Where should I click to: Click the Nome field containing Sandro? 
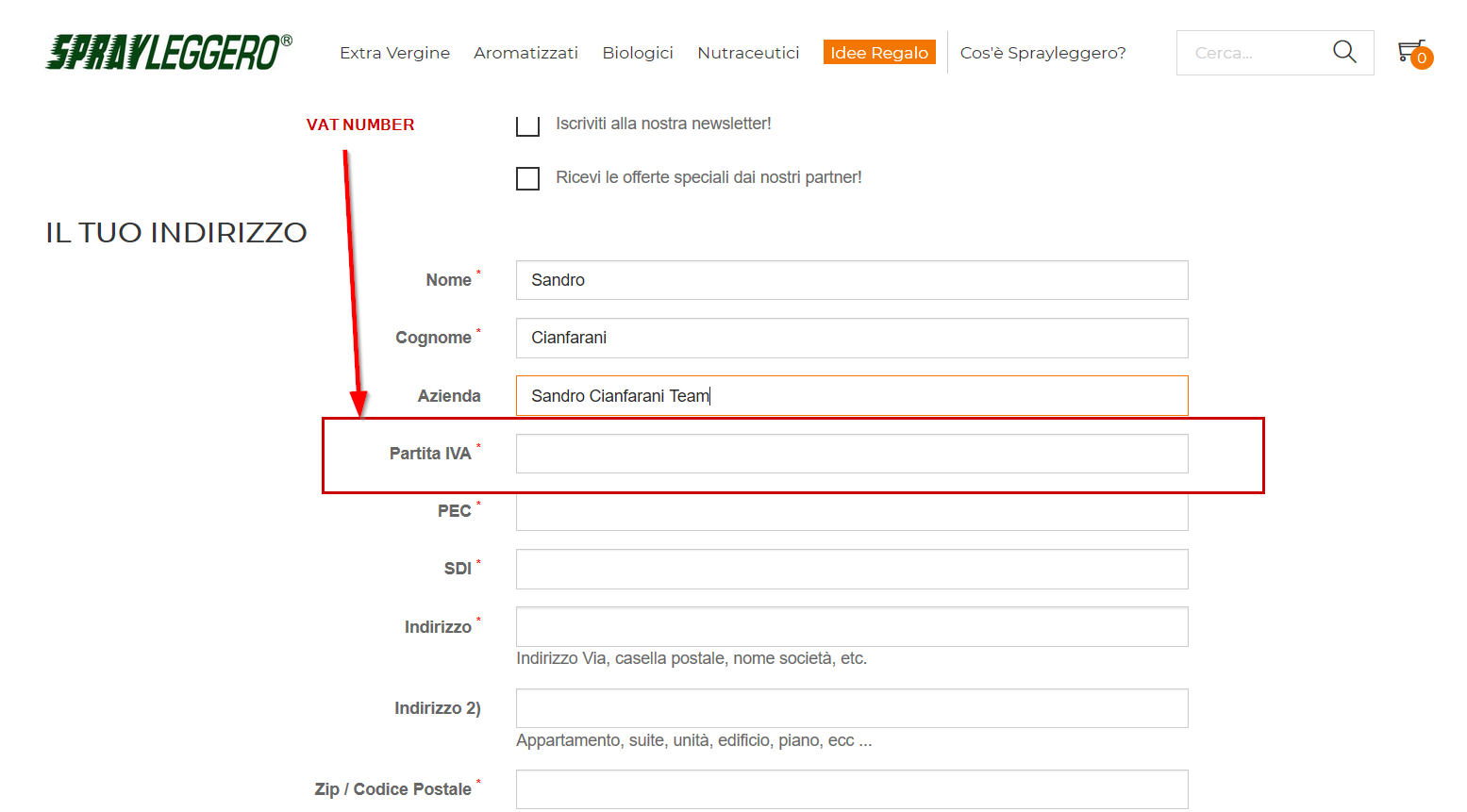852,280
